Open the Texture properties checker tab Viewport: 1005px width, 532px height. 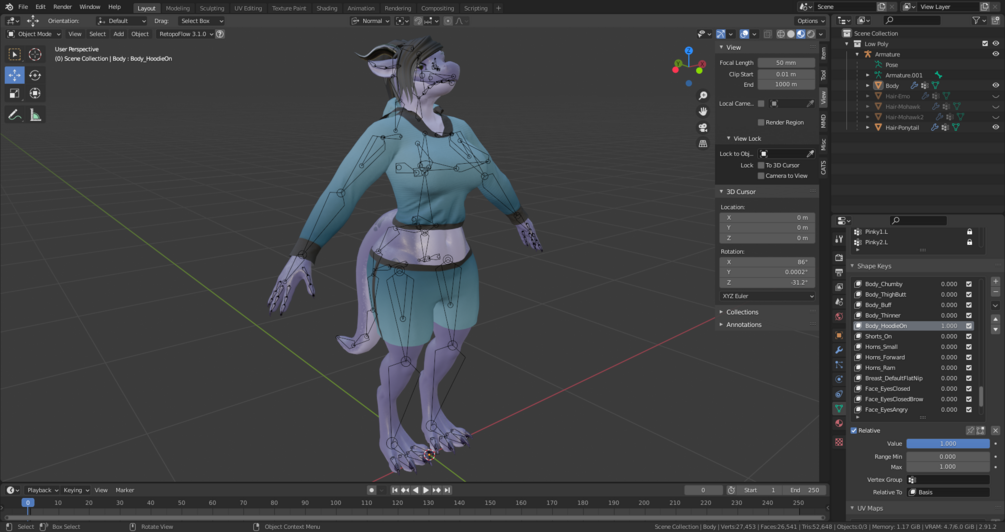839,442
